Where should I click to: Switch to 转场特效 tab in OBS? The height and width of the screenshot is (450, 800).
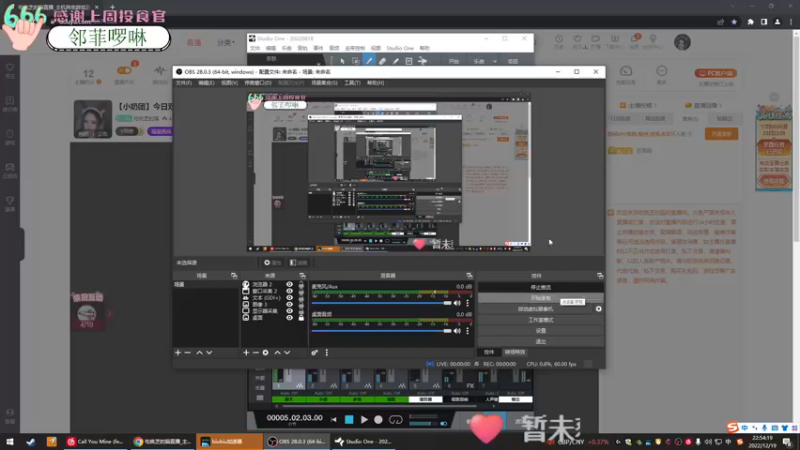[x=514, y=352]
